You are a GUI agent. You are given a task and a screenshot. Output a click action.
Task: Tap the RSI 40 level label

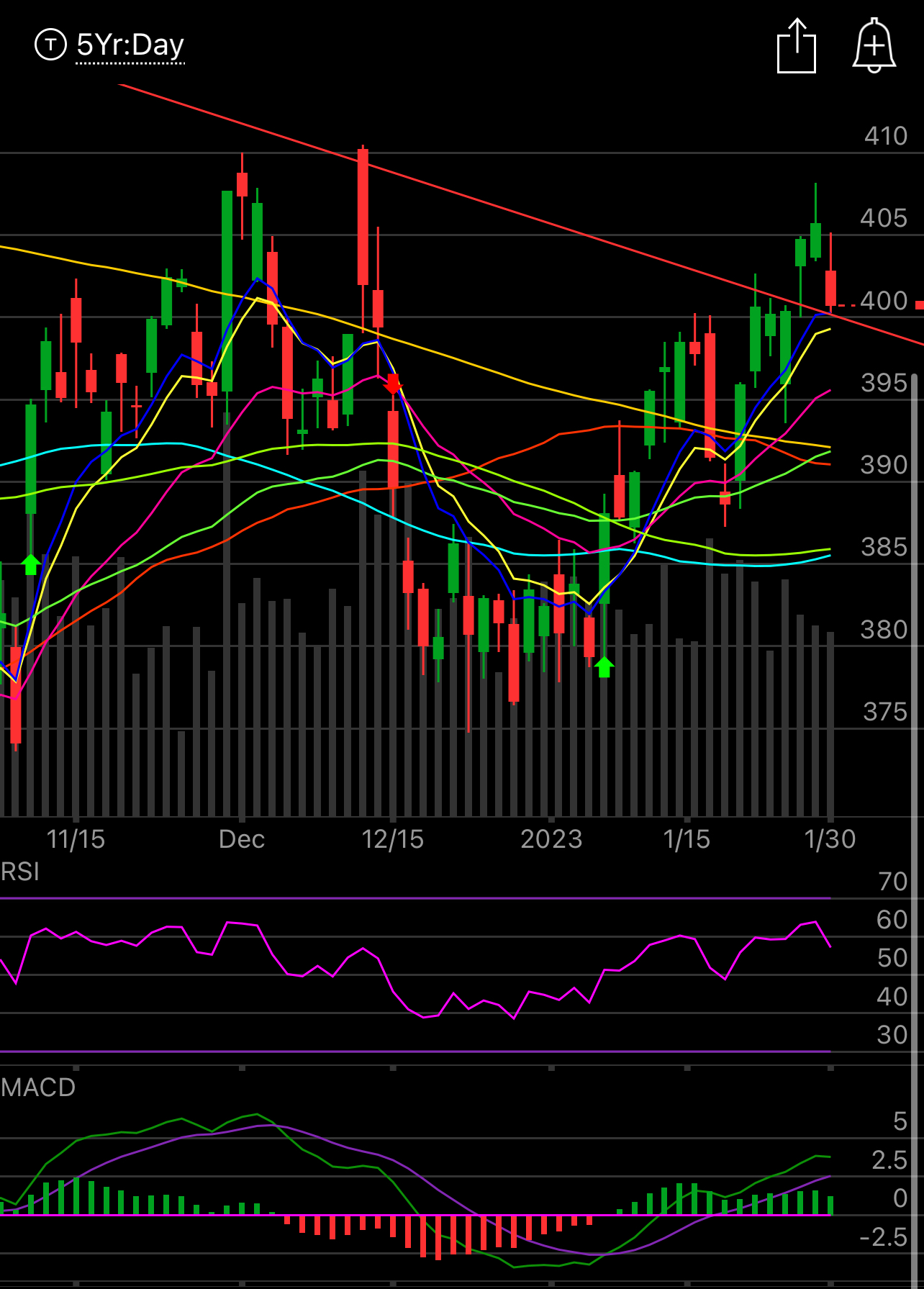click(892, 996)
